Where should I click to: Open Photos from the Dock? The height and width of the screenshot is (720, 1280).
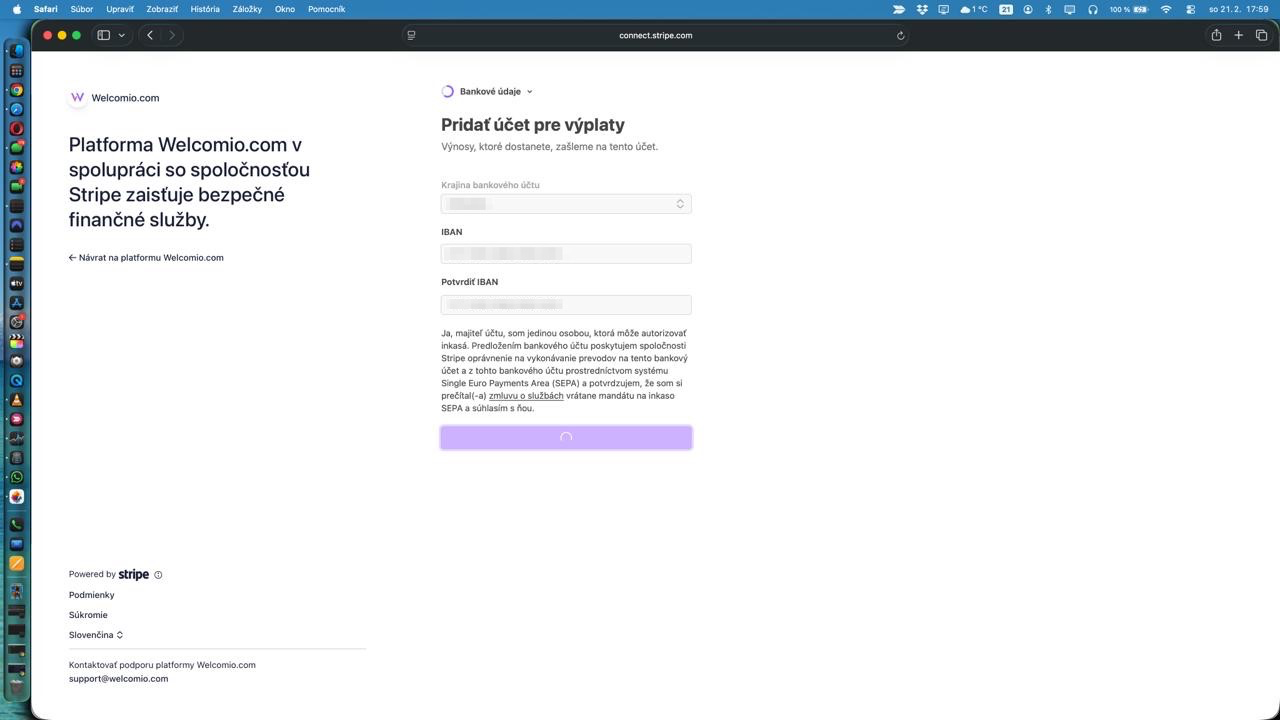click(x=16, y=167)
